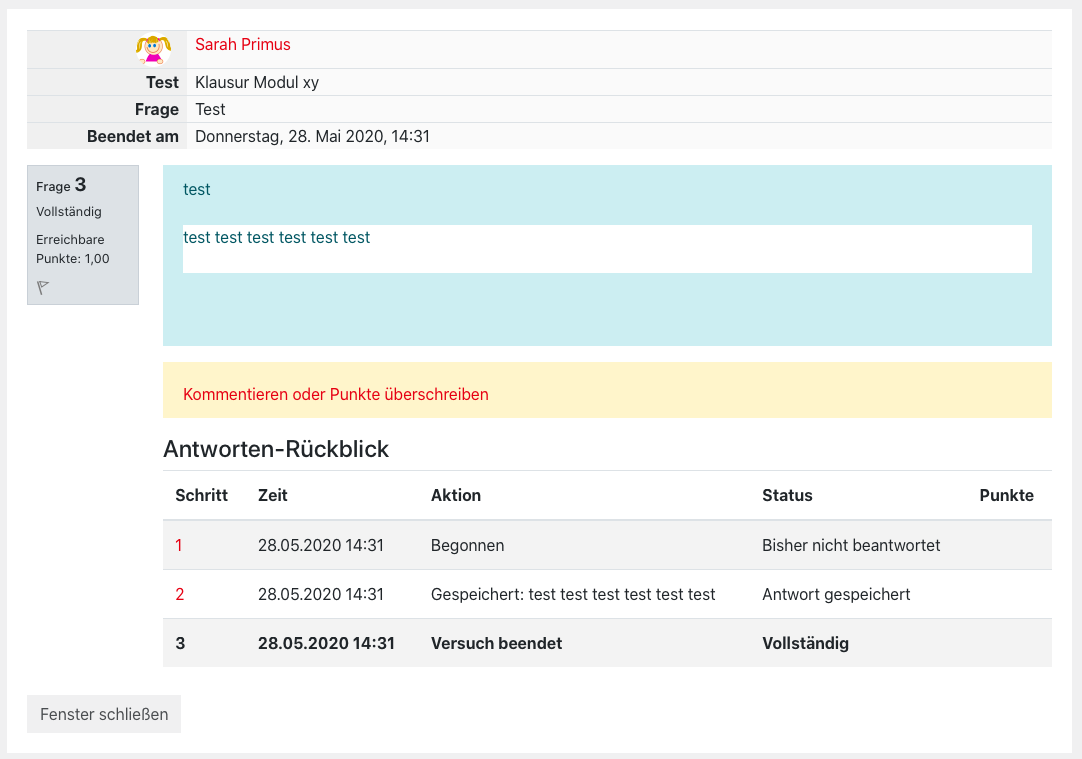The image size is (1082, 759).
Task: Select the Versuch beendet action cell
Action: tap(496, 643)
